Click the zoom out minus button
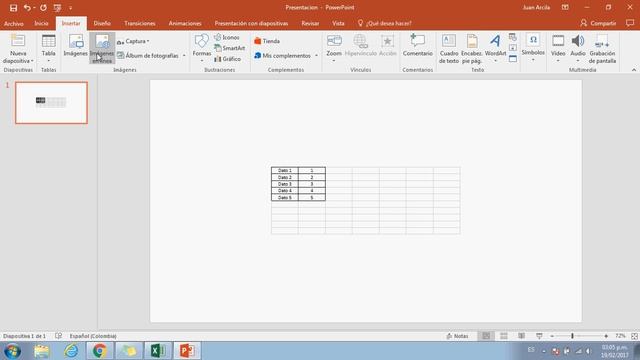The height and width of the screenshot is (360, 640). 552,336
